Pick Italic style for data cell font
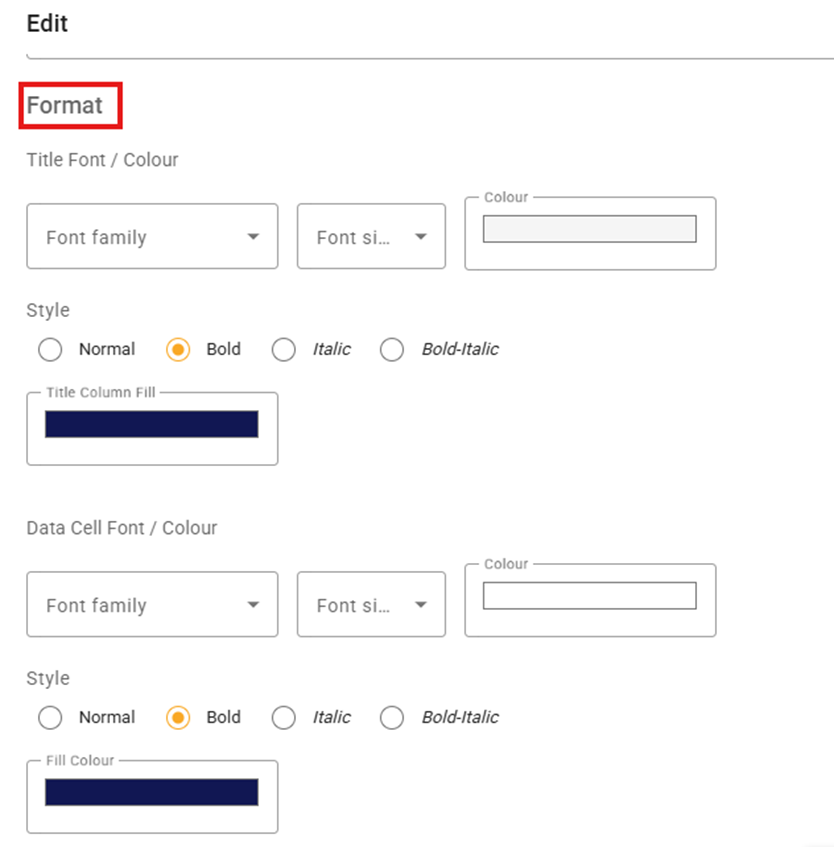Image resolution: width=834 pixels, height=847 pixels. point(284,718)
